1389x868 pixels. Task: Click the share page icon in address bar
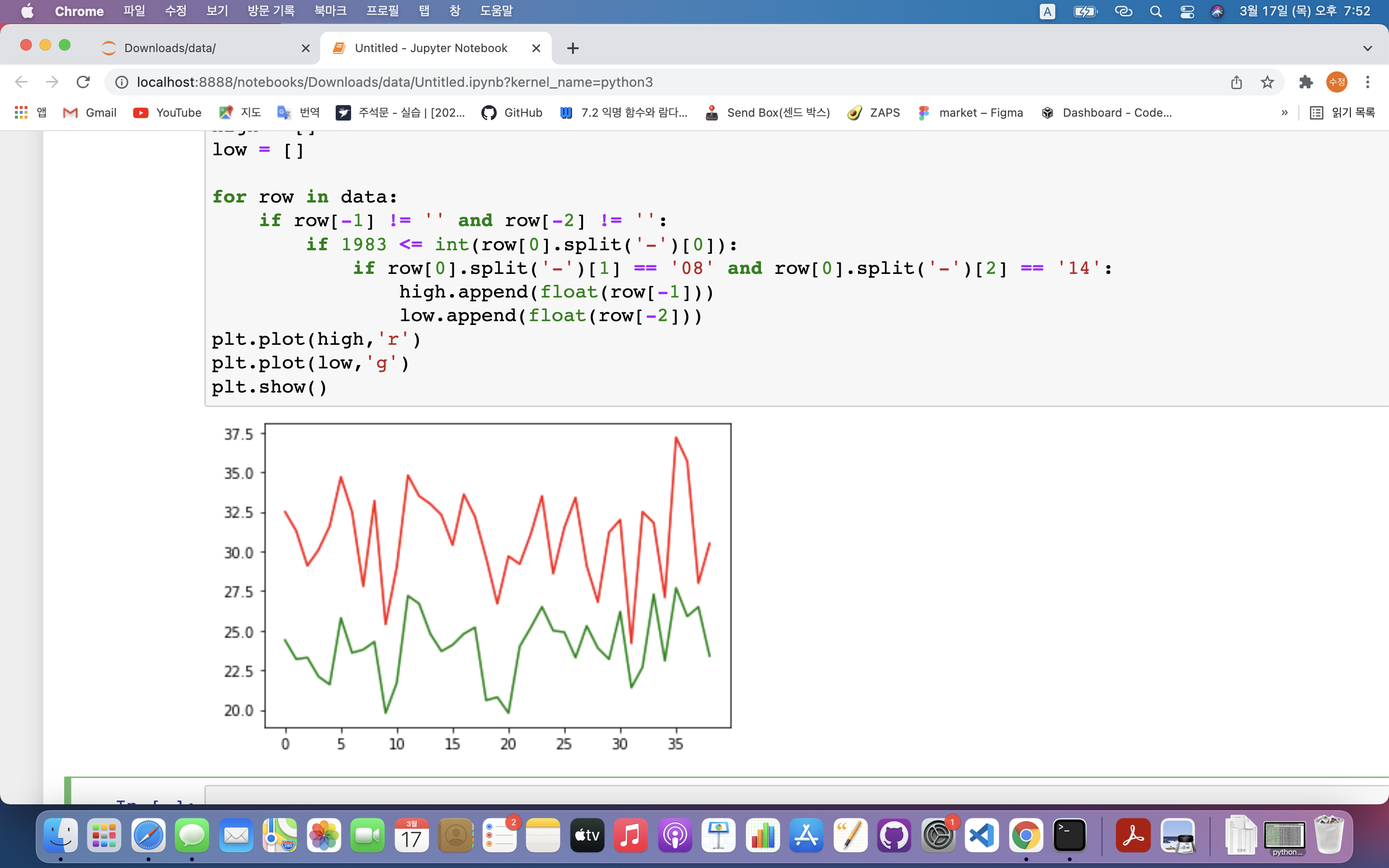click(1236, 82)
